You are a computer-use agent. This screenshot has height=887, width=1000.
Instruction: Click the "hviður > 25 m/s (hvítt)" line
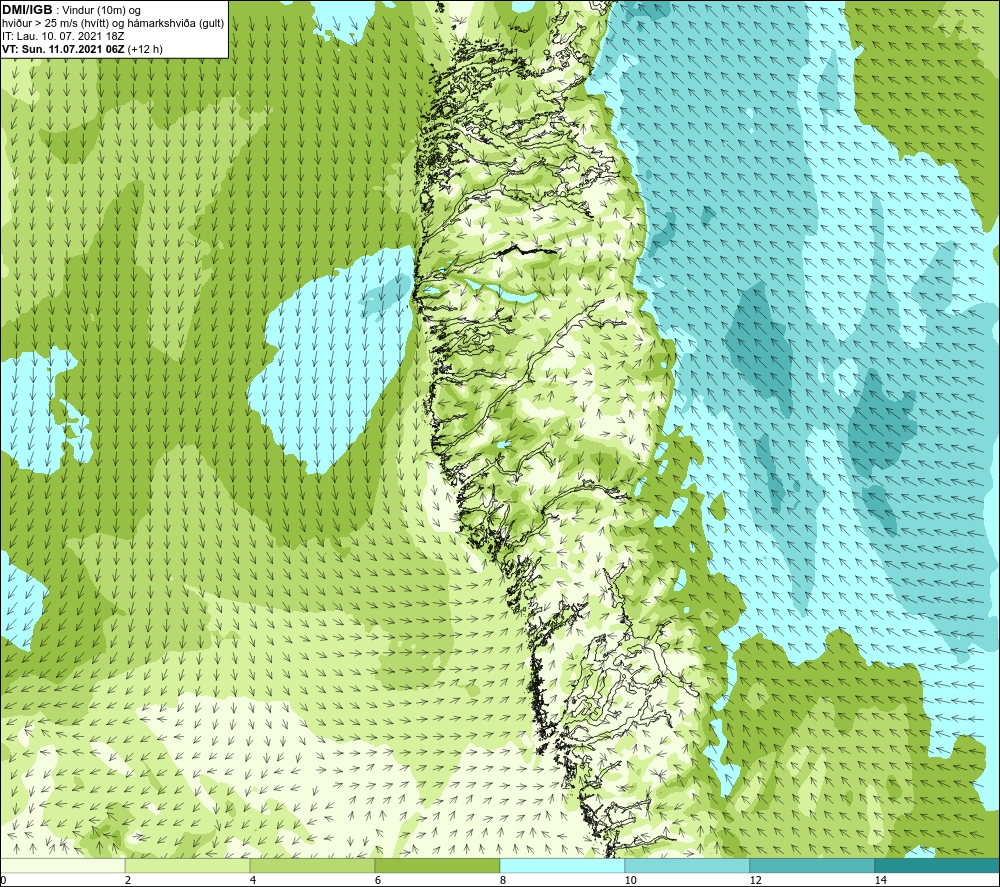54,24
